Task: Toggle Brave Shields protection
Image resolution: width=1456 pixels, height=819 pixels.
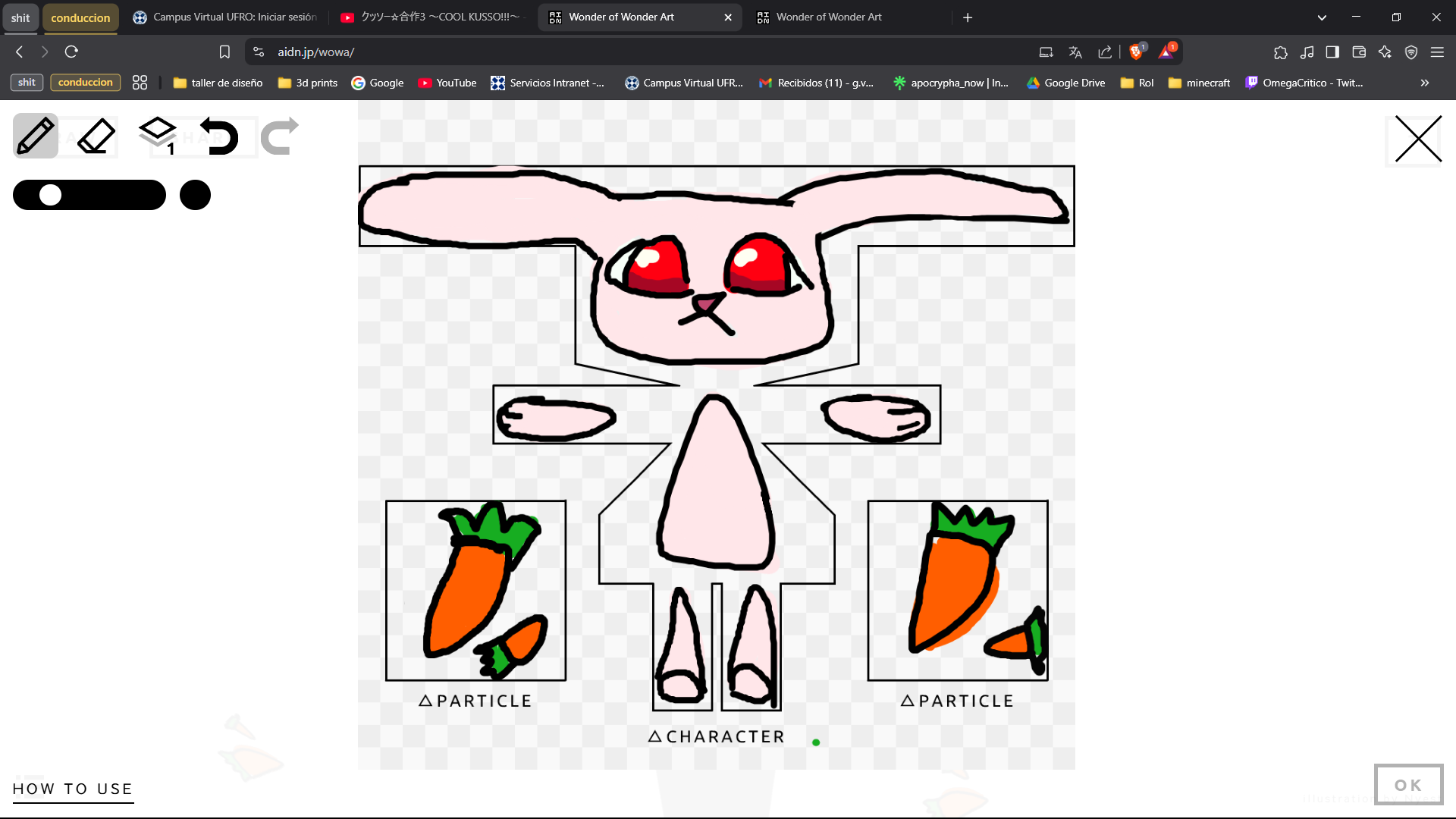Action: pos(1136,52)
